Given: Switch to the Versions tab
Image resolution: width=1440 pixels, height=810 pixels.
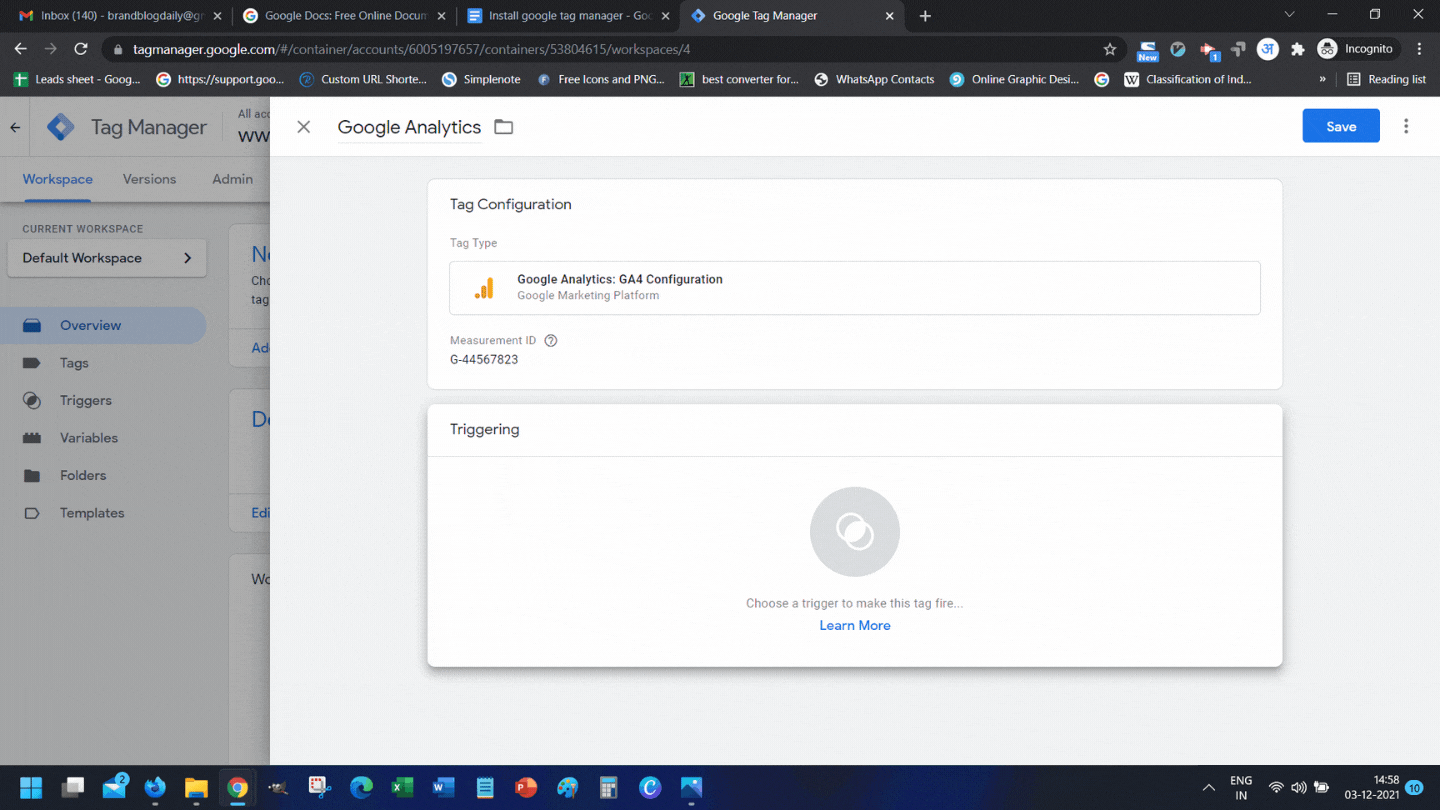Looking at the screenshot, I should coord(149,179).
